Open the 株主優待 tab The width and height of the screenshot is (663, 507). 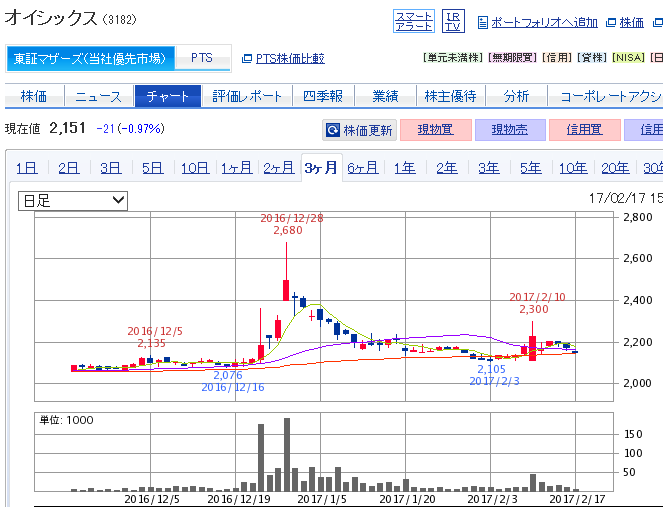[x=450, y=96]
